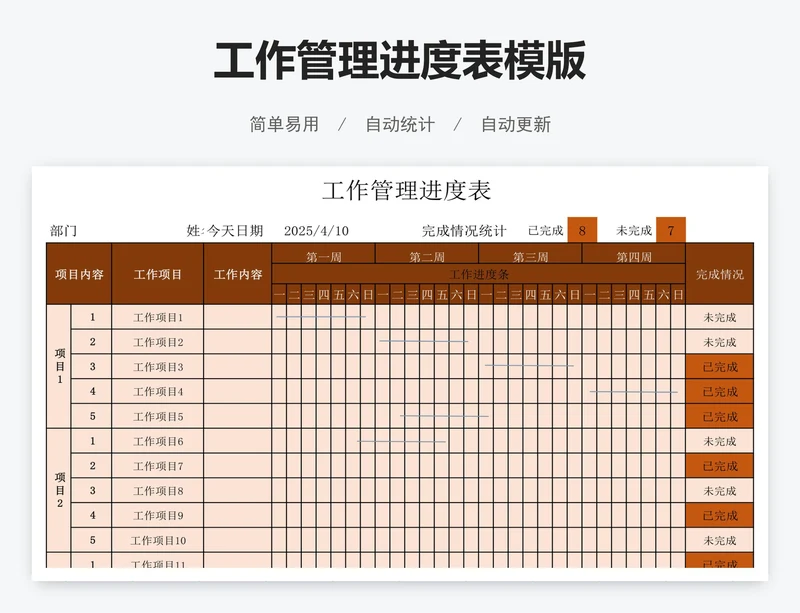The height and width of the screenshot is (613, 800).
Task: Click the 工作管理进度表 sheet title
Action: coord(406,190)
